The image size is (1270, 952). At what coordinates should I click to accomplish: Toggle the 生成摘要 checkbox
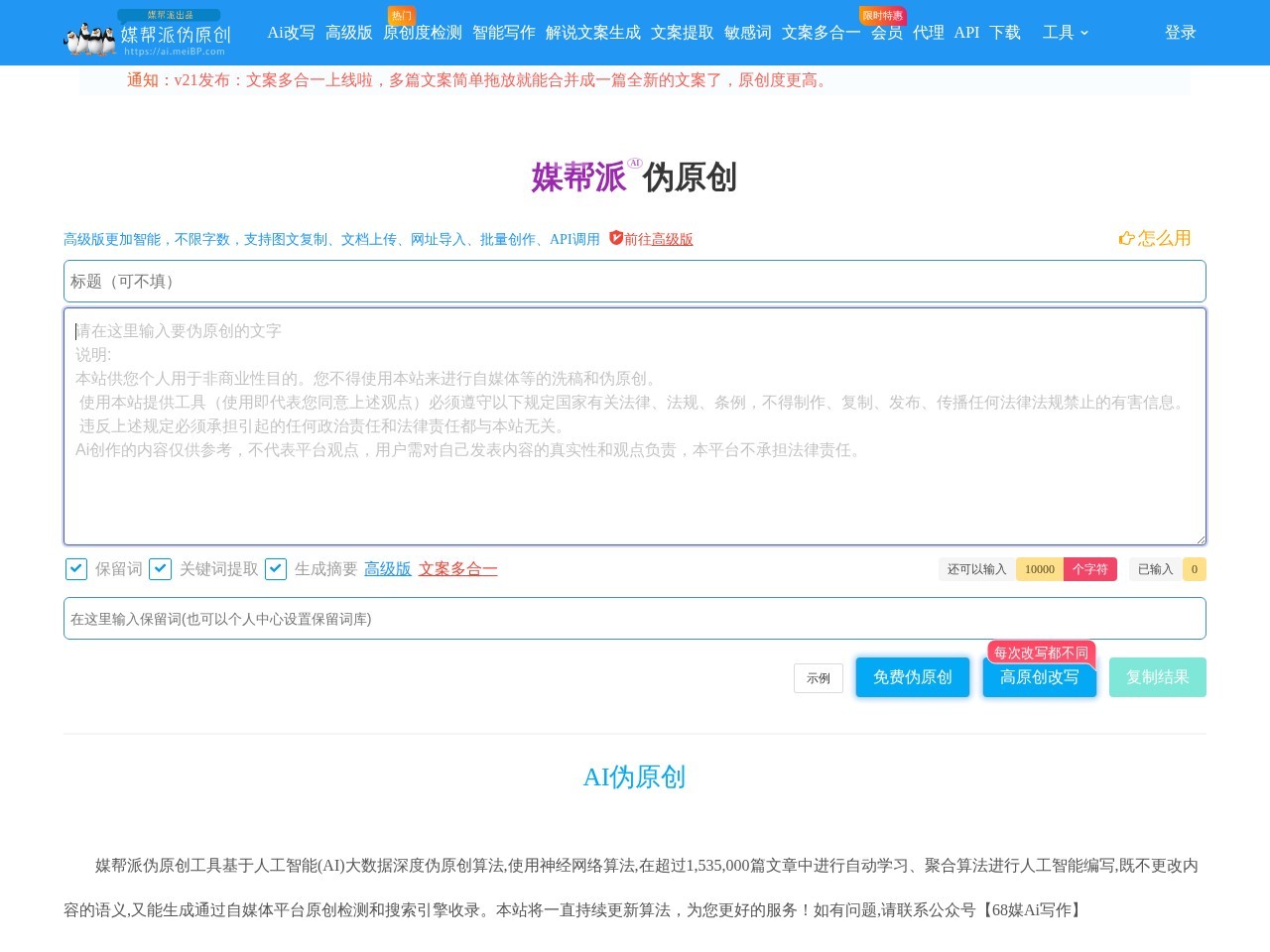click(x=276, y=569)
